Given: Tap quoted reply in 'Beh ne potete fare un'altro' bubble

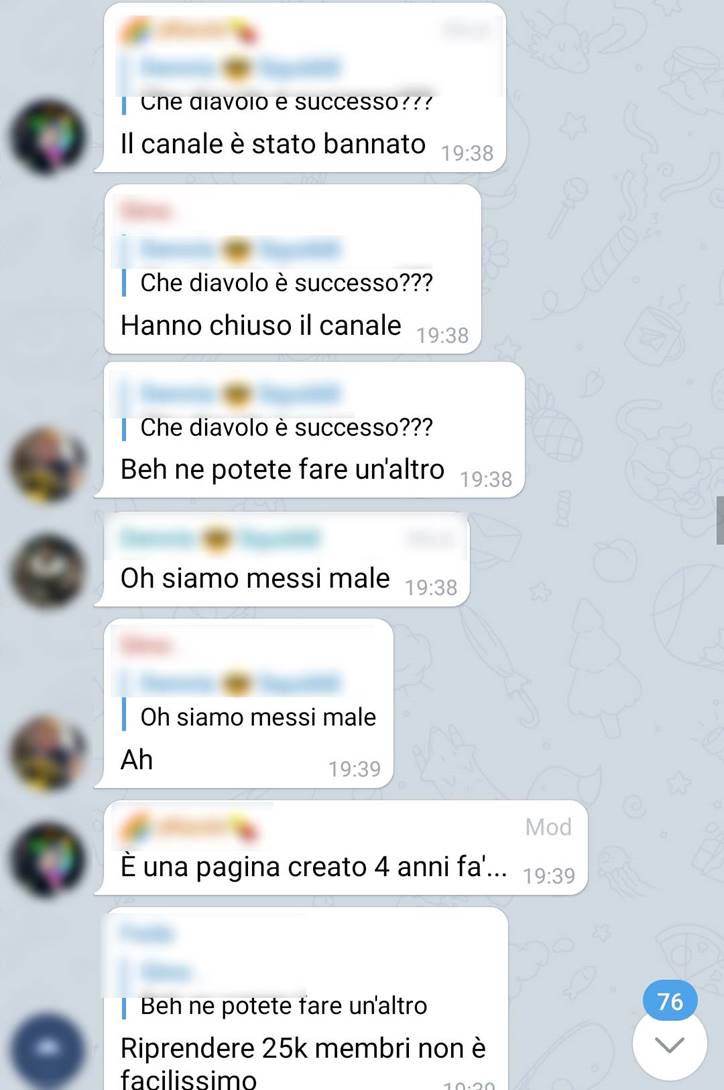Looking at the screenshot, I should (277, 411).
